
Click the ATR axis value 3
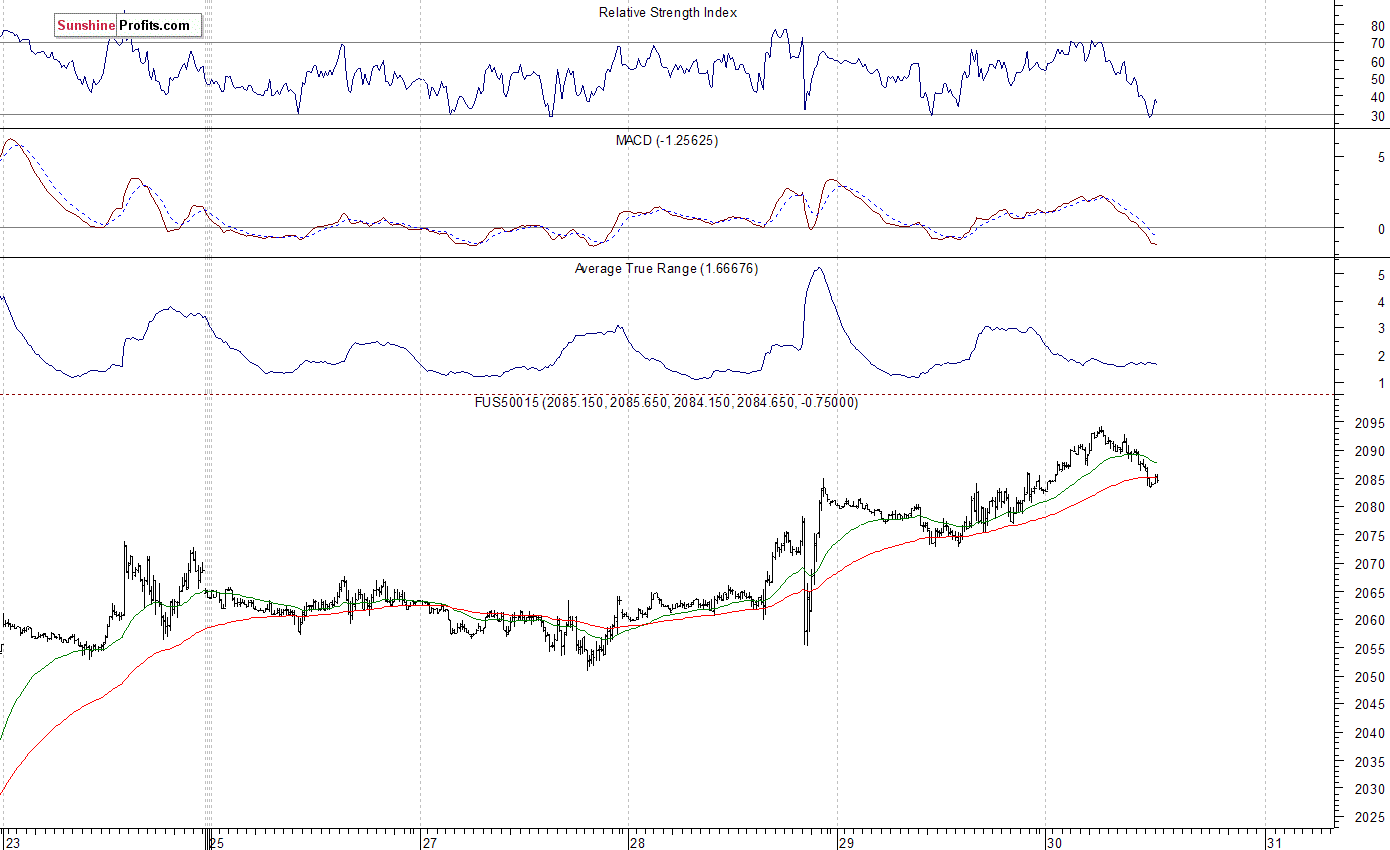tap(1381, 329)
